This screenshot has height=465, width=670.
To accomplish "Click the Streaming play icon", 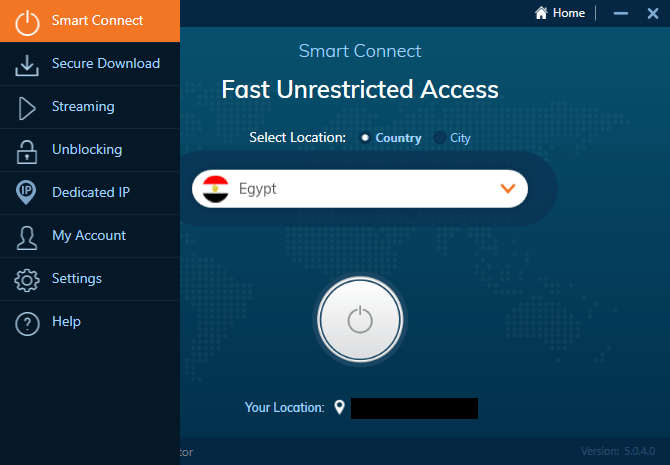I will point(27,107).
